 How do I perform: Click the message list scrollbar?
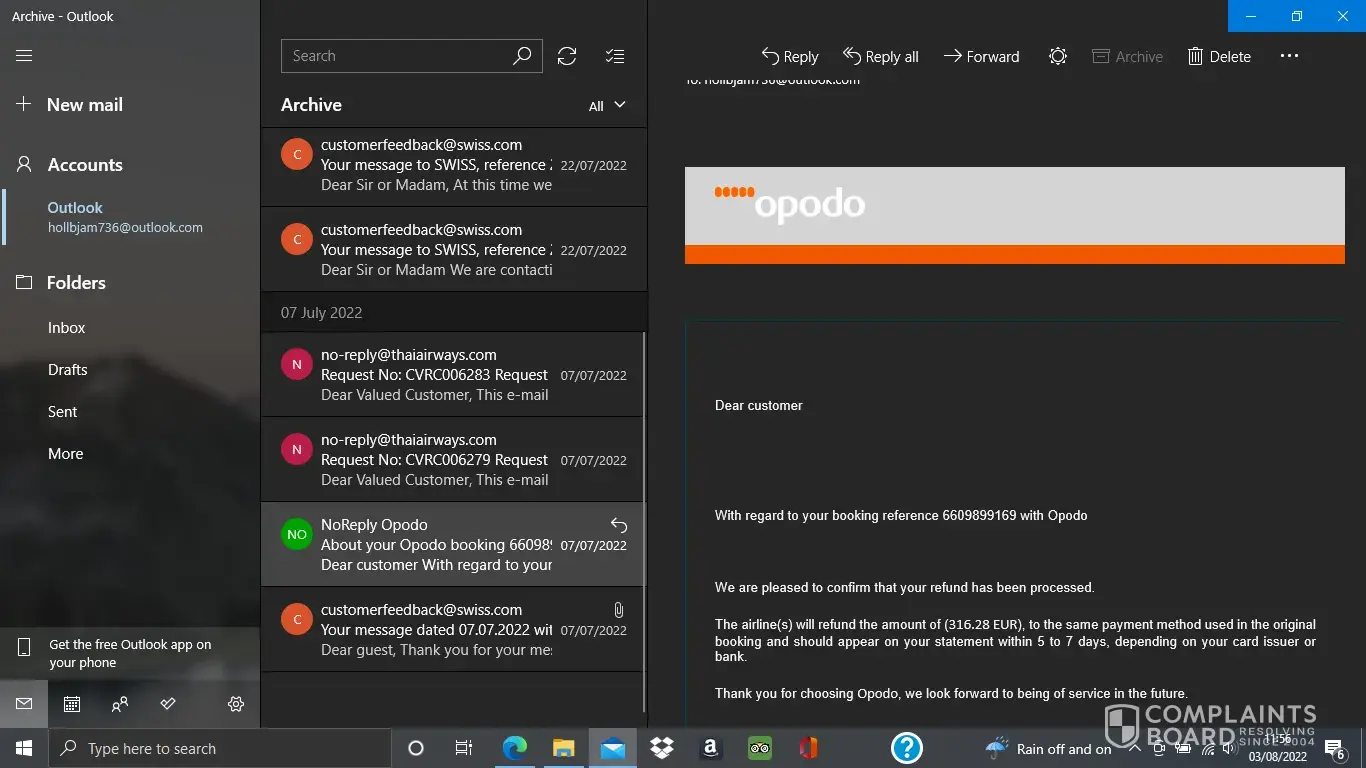(645, 500)
